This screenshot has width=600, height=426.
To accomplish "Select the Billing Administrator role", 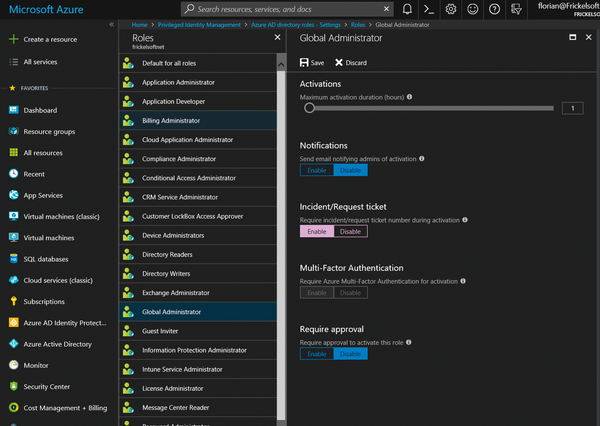I will click(198, 121).
